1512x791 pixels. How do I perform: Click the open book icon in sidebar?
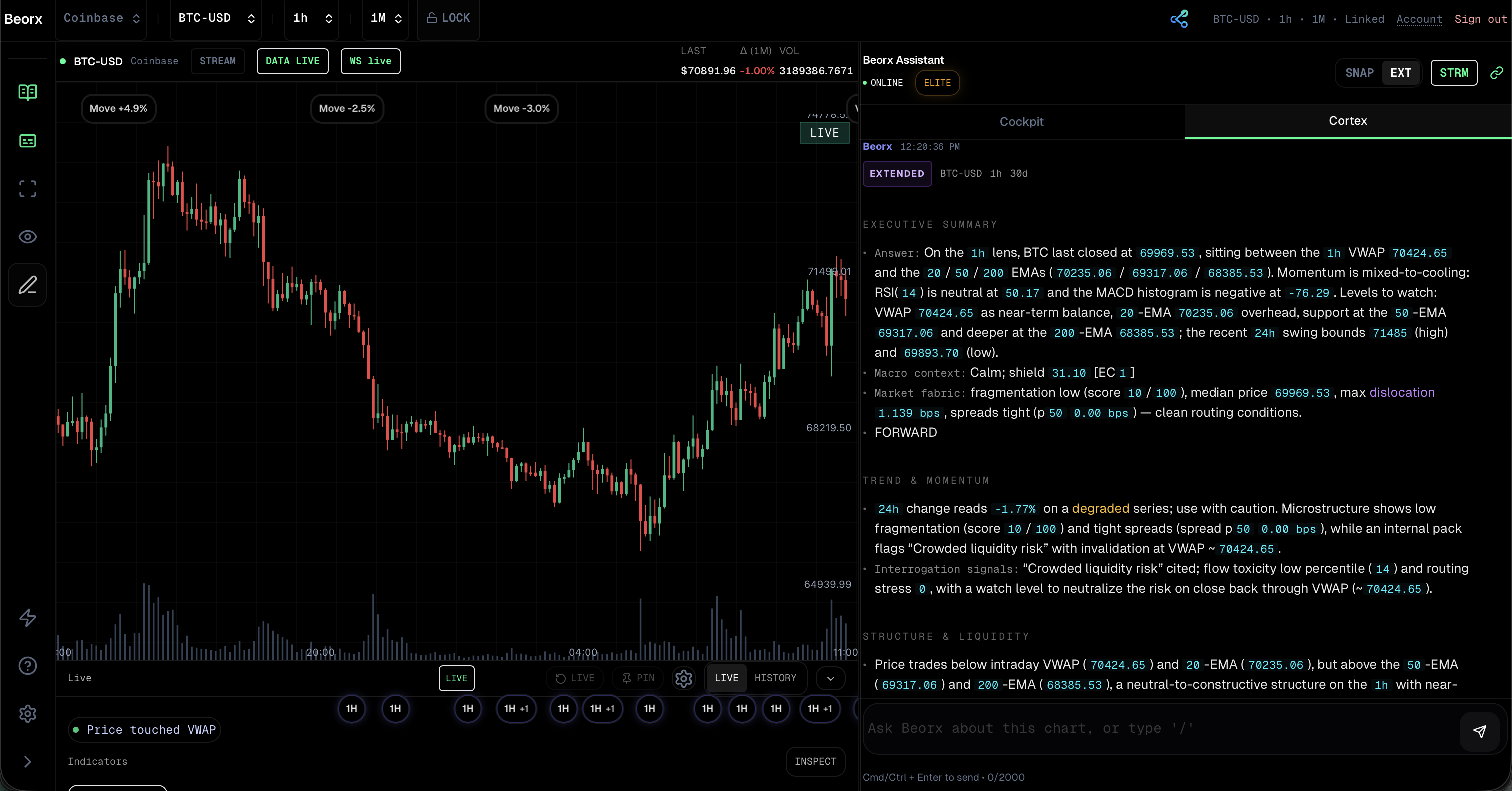tap(27, 92)
